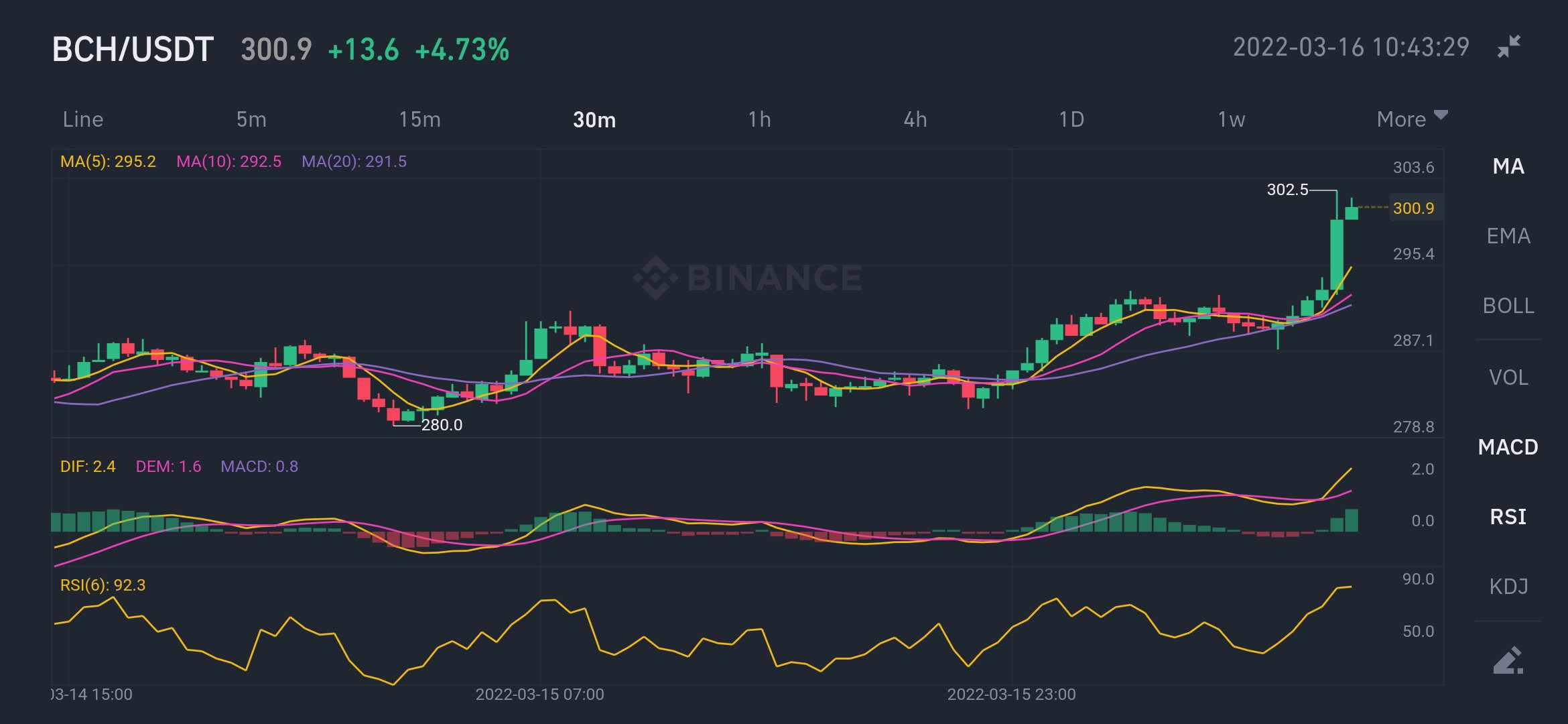Select the 302.5 high price marker
The width and height of the screenshot is (1568, 724).
tap(1287, 190)
